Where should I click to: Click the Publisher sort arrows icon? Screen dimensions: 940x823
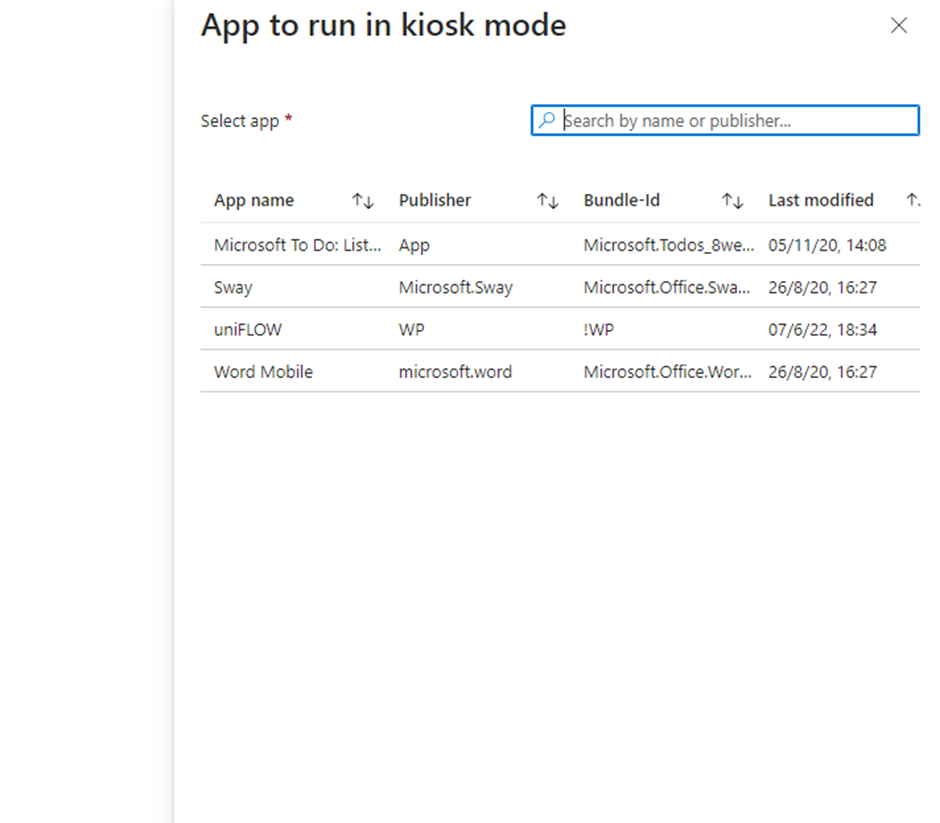[548, 200]
